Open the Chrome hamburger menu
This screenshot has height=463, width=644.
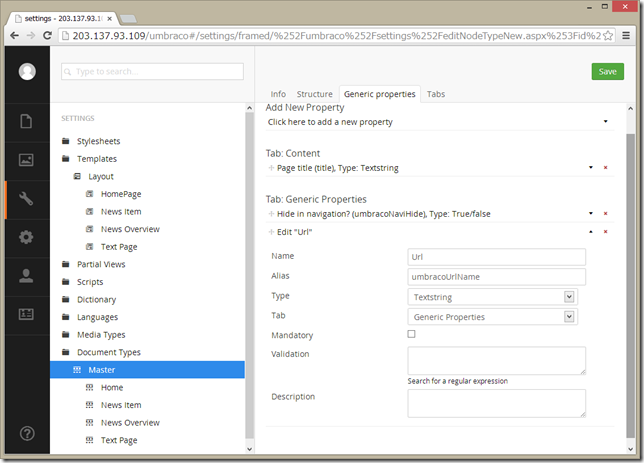click(x=626, y=36)
